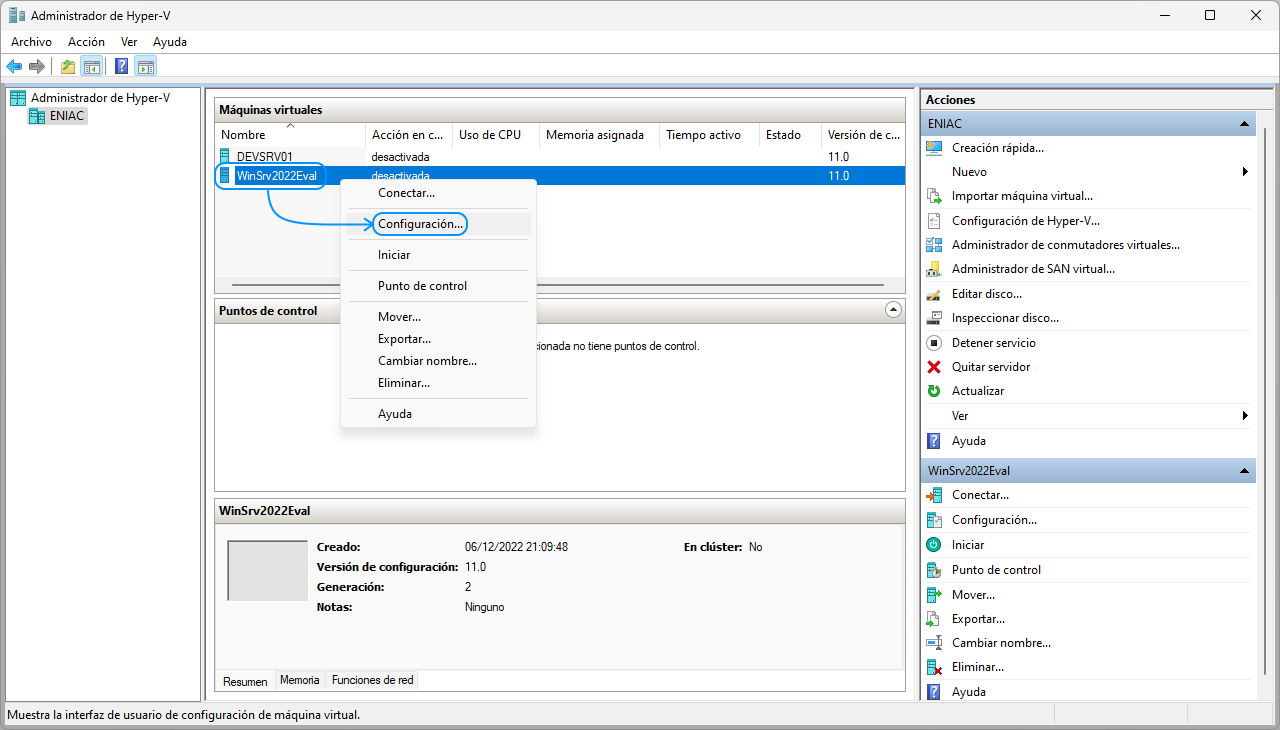This screenshot has width=1280, height=730.
Task: Open the Configuración de Hyper-V icon
Action: click(934, 221)
